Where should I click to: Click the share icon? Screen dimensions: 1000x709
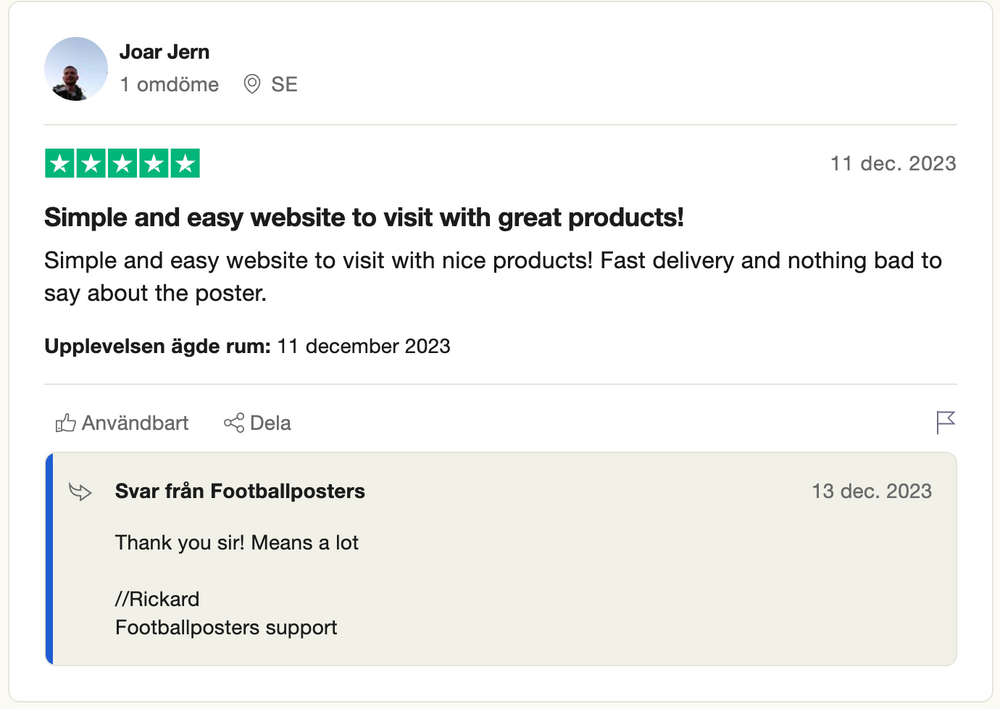[x=234, y=423]
